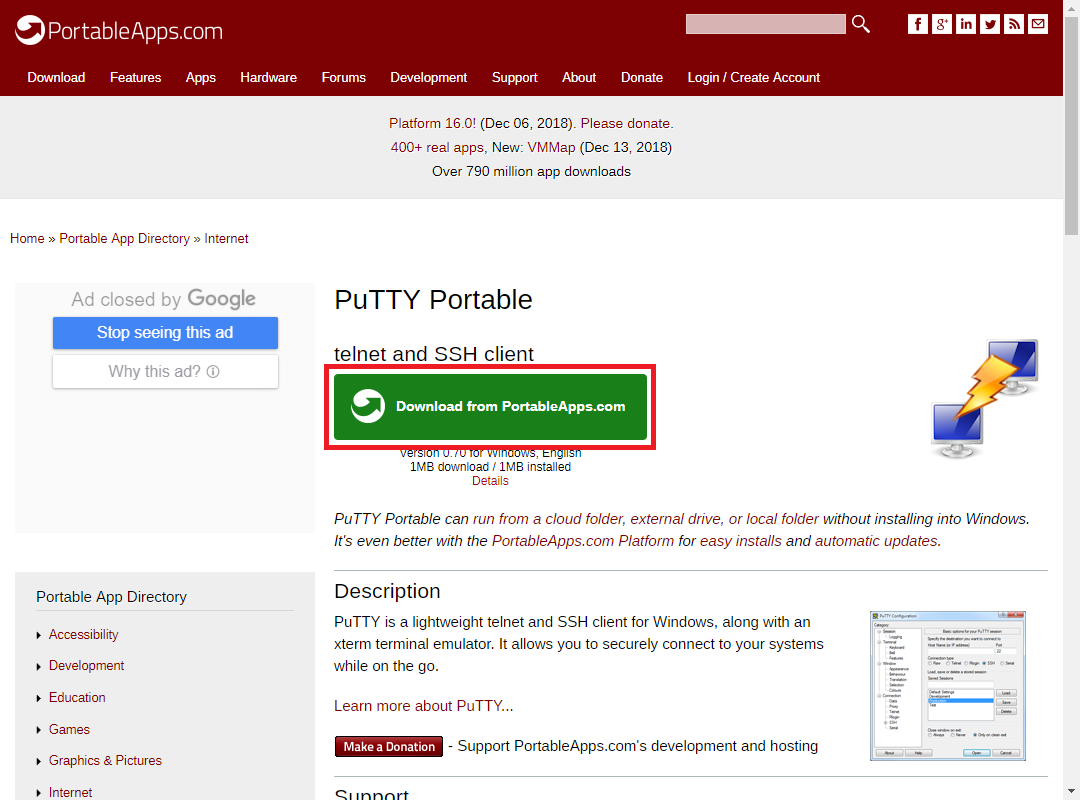Open the Hardware menu

click(x=269, y=77)
